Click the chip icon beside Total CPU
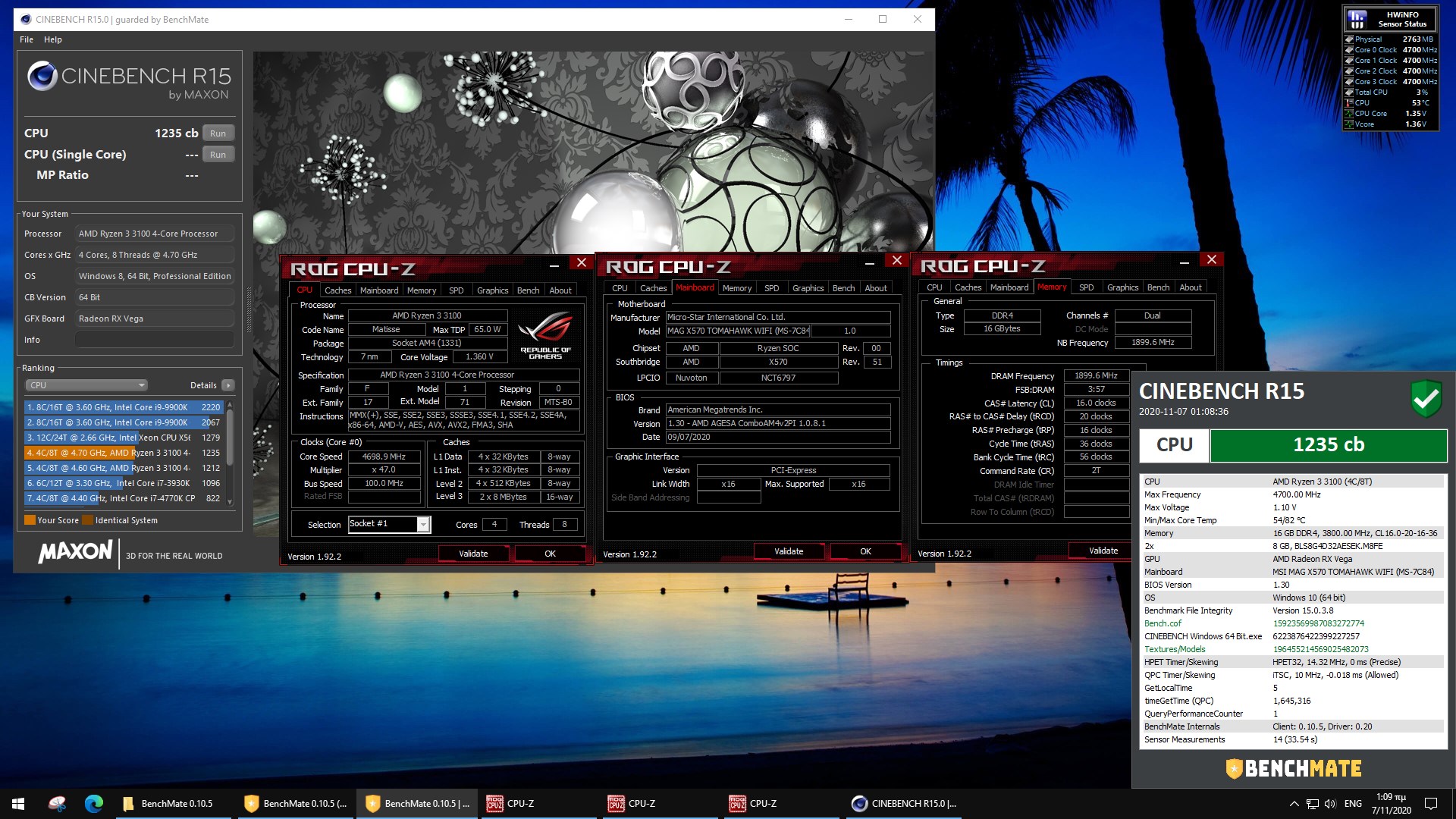 click(x=1349, y=93)
